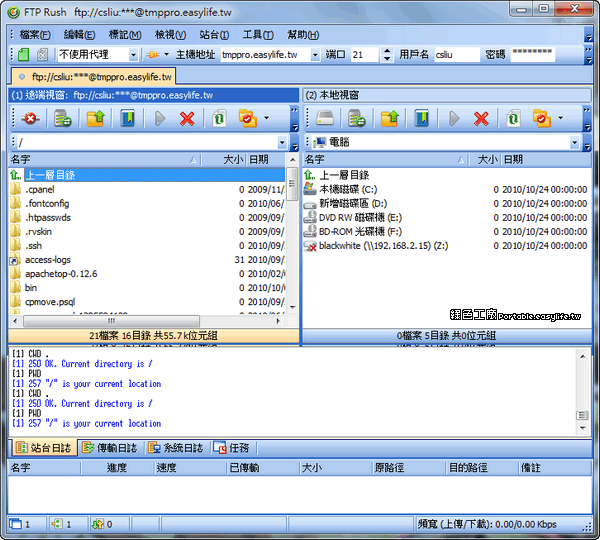Click the local pane disk drive icon

click(x=325, y=119)
